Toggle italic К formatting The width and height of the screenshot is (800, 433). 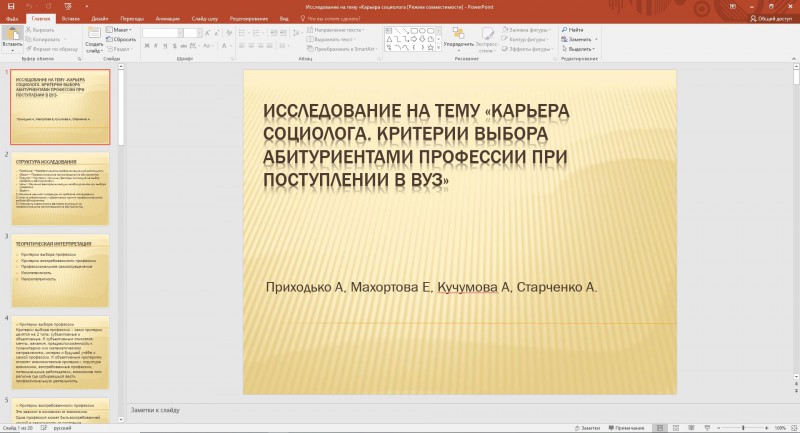156,46
